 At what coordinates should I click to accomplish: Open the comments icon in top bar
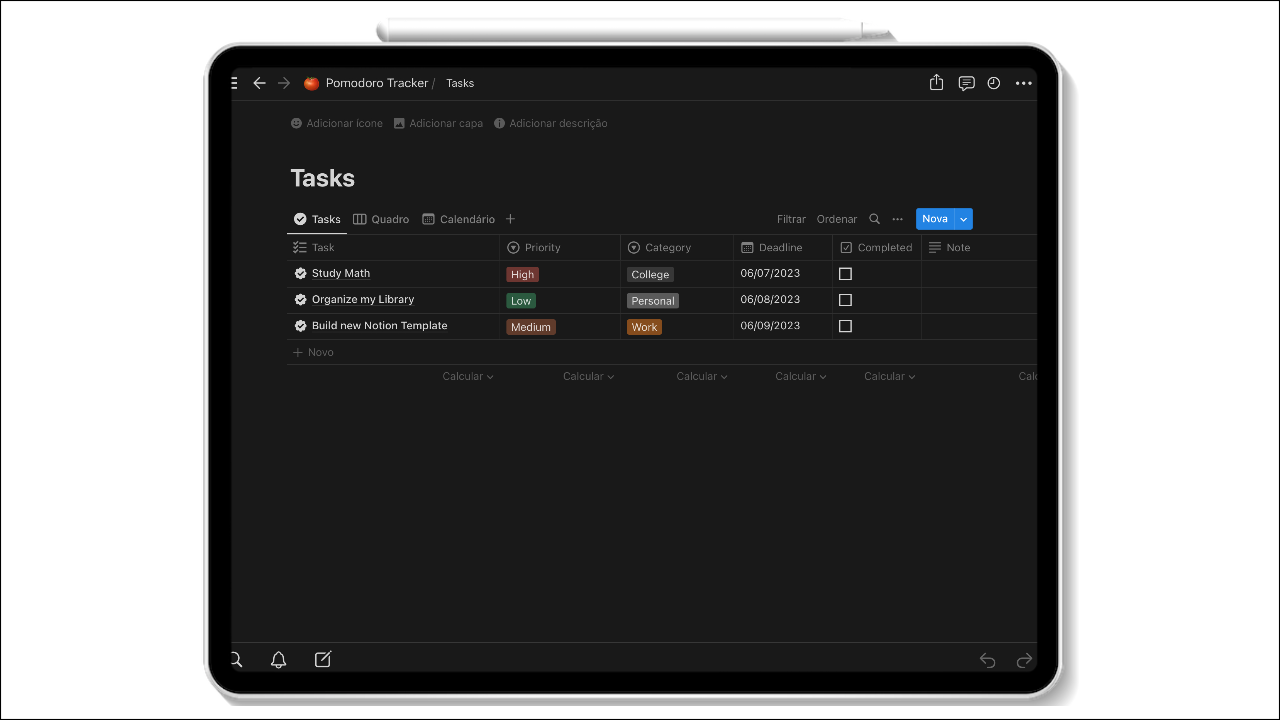966,83
